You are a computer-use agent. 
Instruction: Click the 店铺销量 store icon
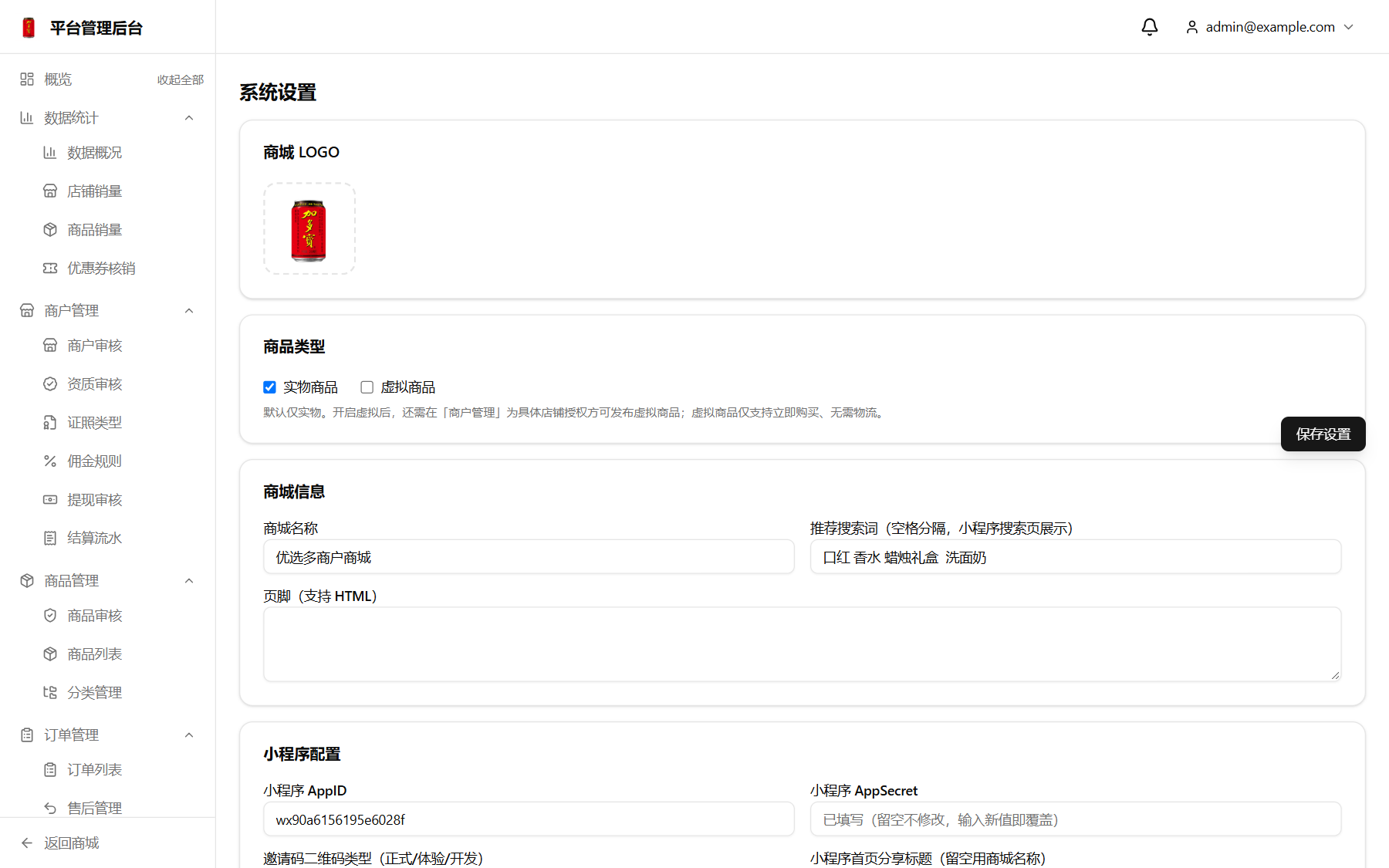click(x=50, y=191)
